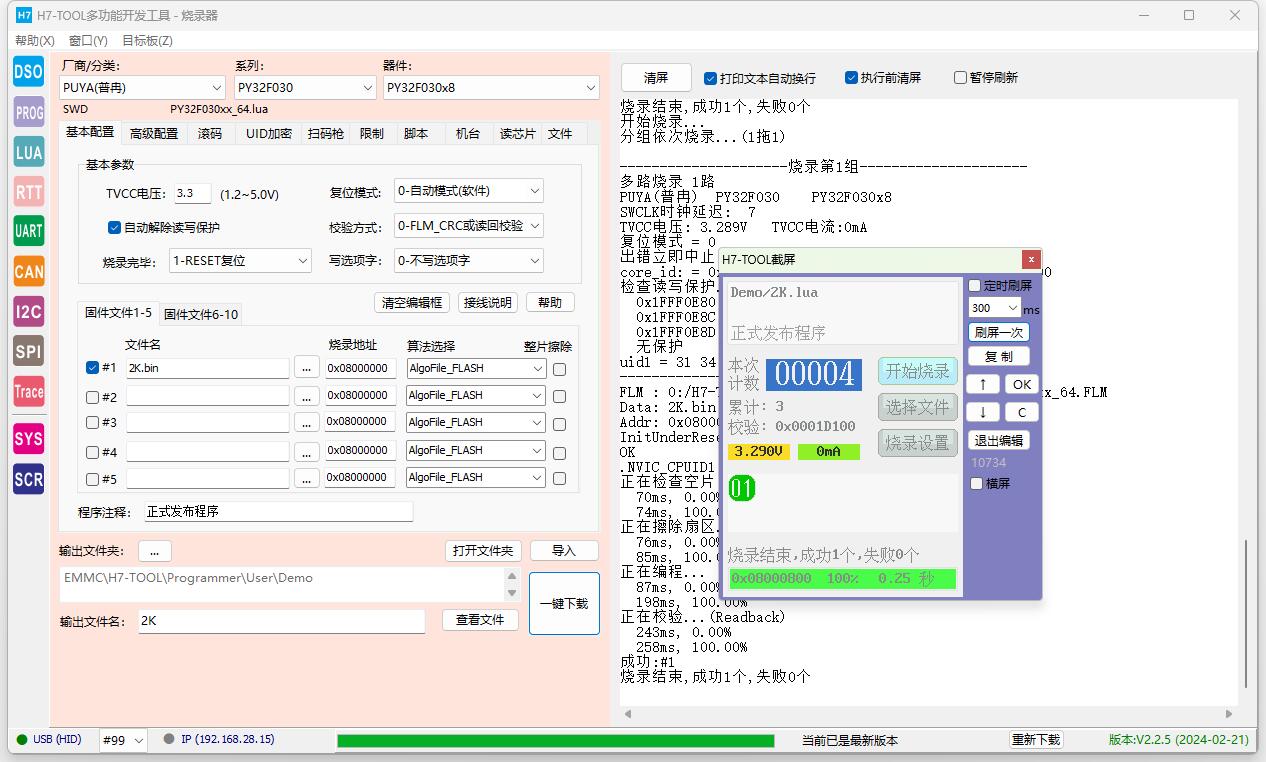Open the 系列 PY32F030 dropdown
Screen dimensions: 1266x762
coord(306,88)
